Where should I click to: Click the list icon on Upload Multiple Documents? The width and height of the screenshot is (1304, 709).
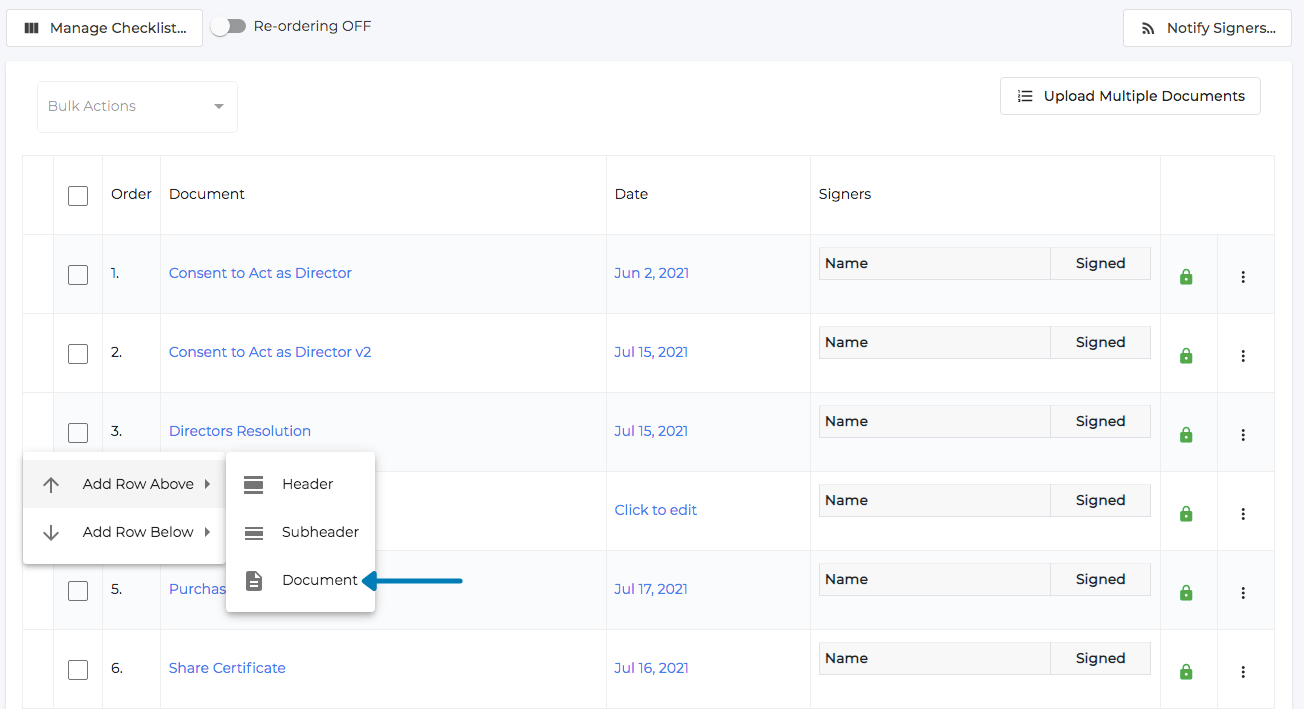(x=1024, y=96)
